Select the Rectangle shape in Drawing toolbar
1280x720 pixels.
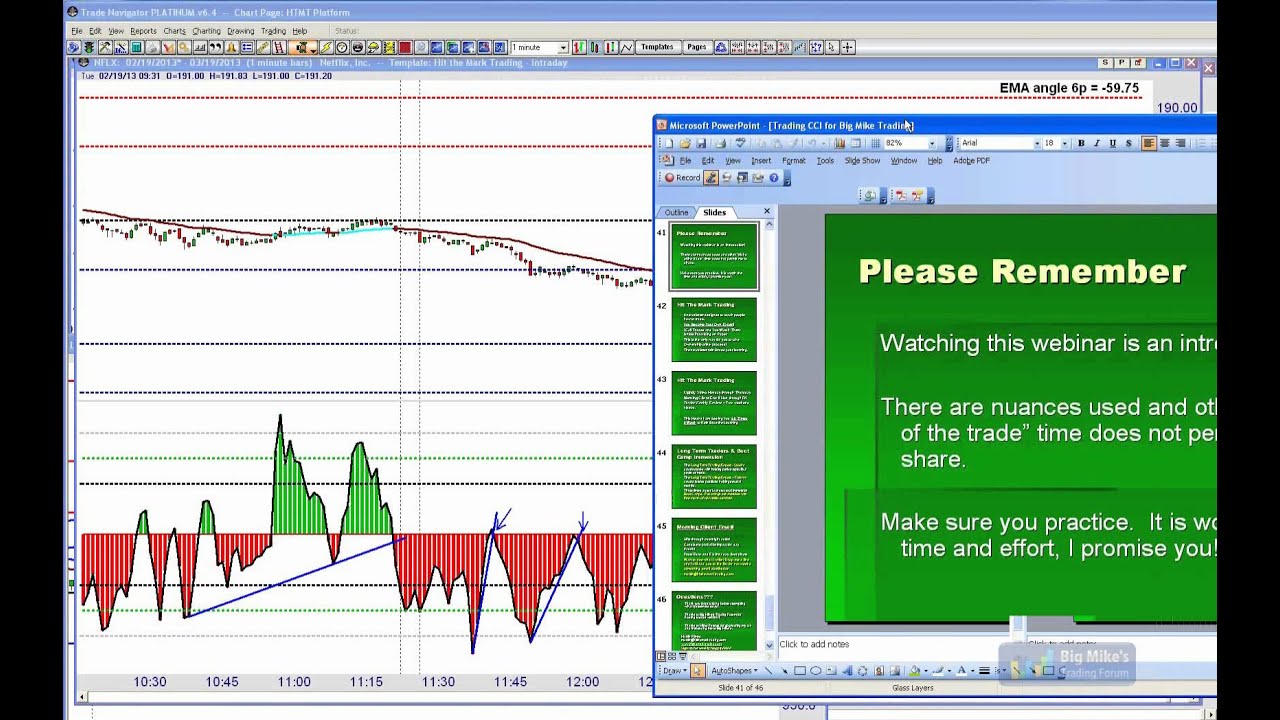800,671
